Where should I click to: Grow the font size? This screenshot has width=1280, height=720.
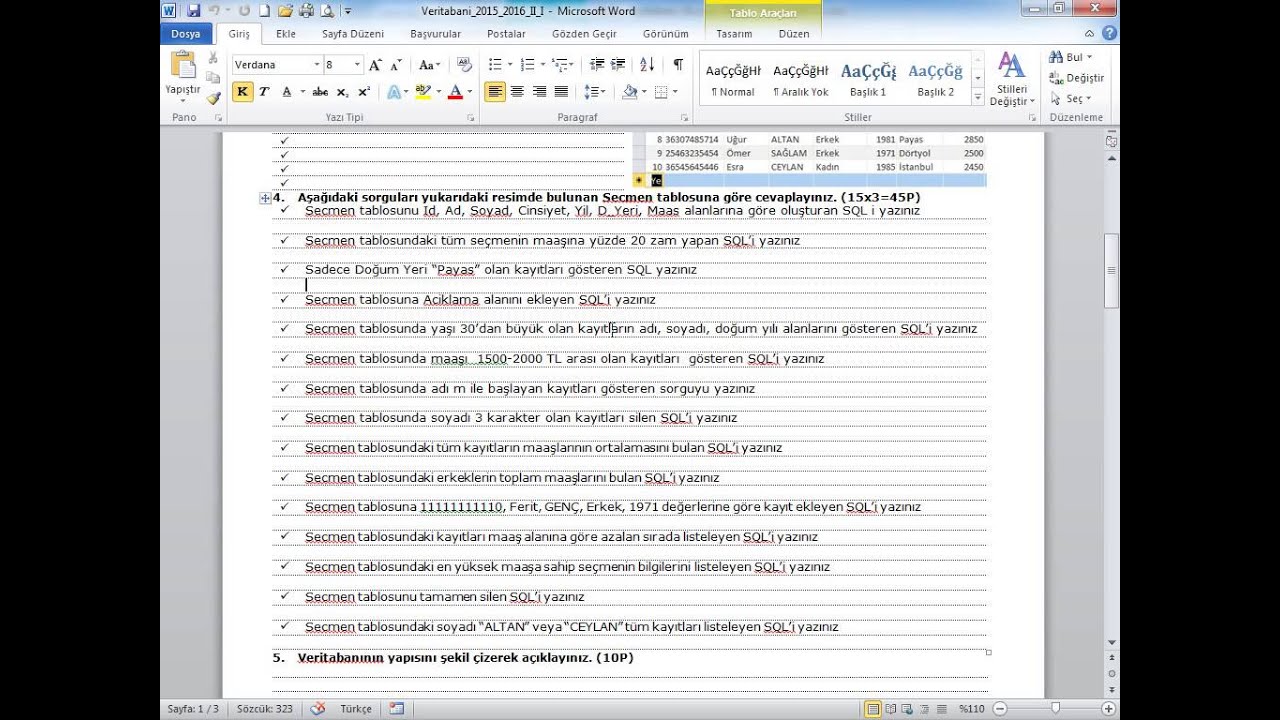(x=375, y=64)
